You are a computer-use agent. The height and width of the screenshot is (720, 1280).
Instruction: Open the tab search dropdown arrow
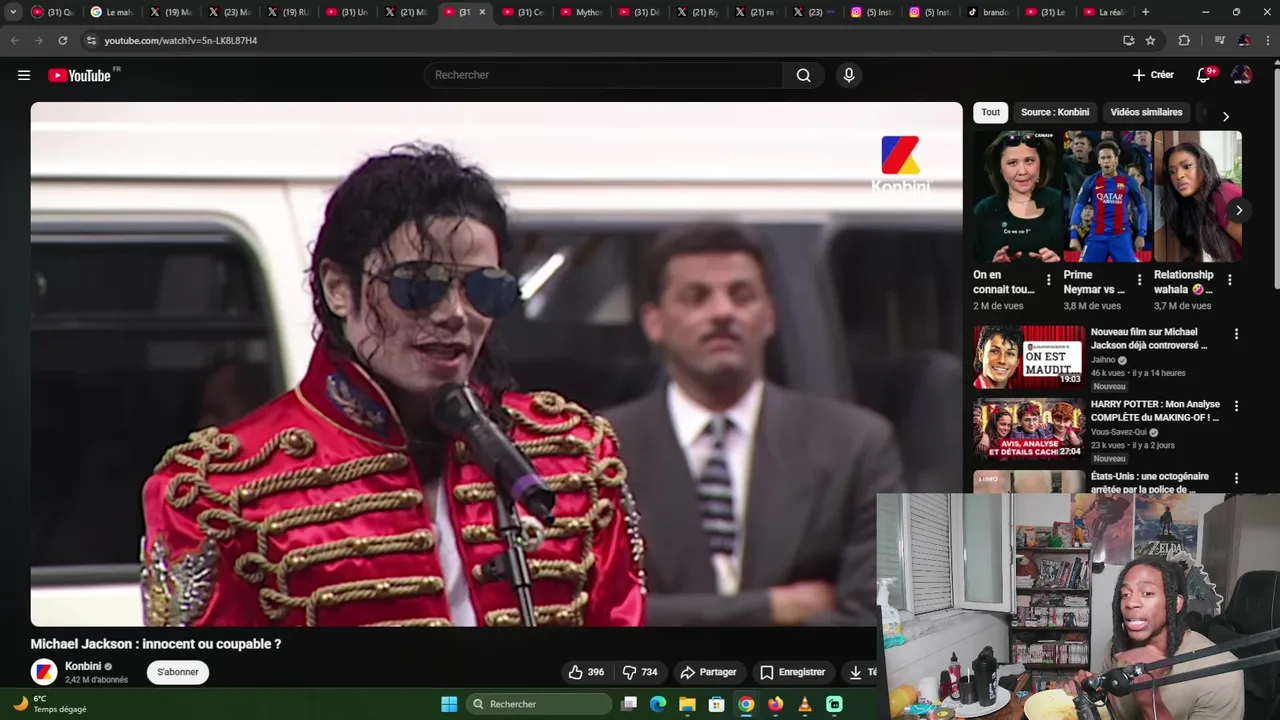point(13,12)
